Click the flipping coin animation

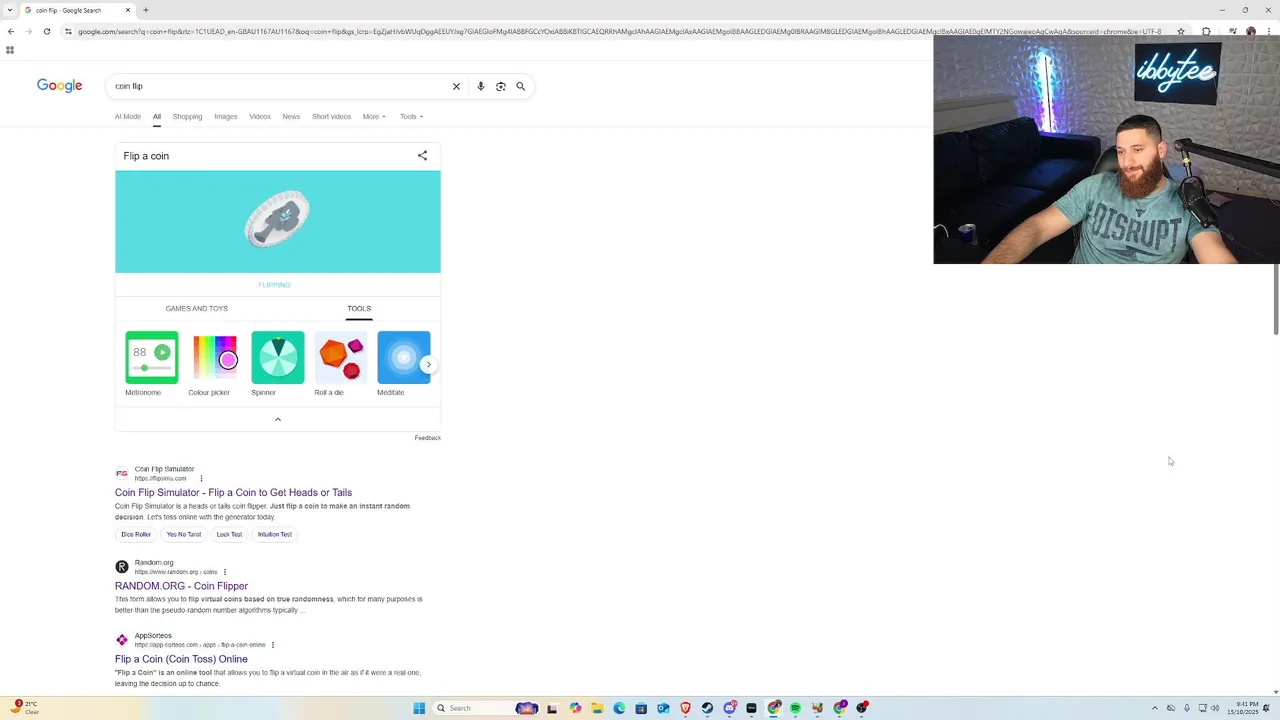[277, 220]
